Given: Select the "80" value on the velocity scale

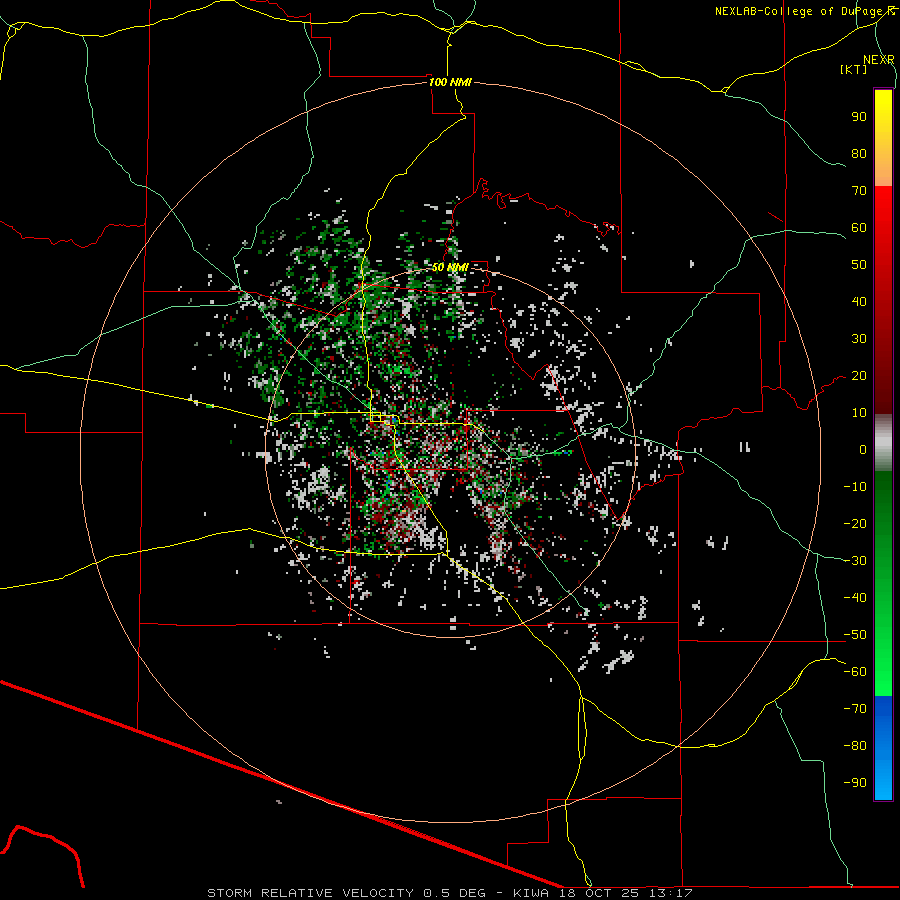Looking at the screenshot, I should click(859, 154).
